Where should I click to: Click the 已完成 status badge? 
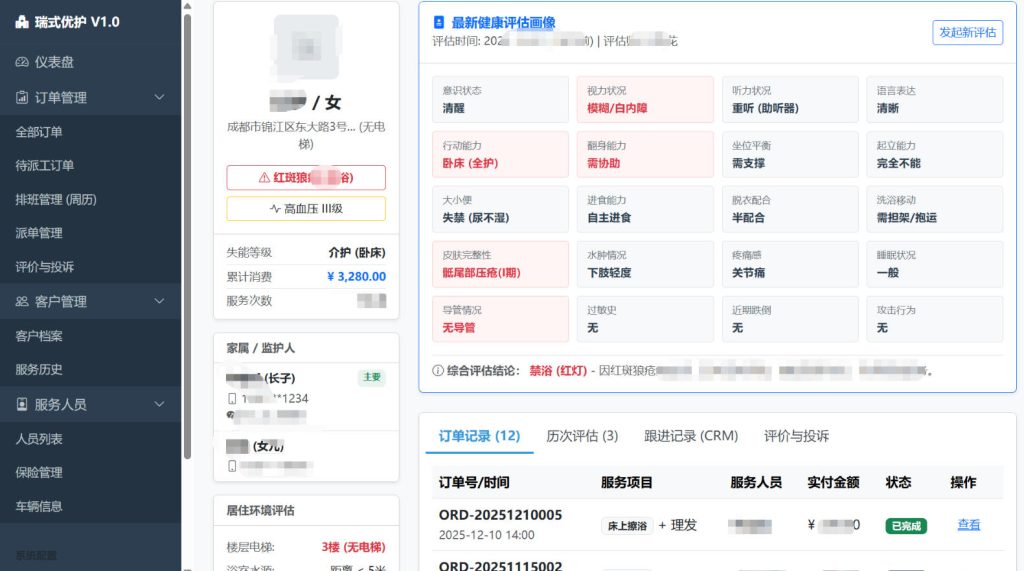point(906,526)
